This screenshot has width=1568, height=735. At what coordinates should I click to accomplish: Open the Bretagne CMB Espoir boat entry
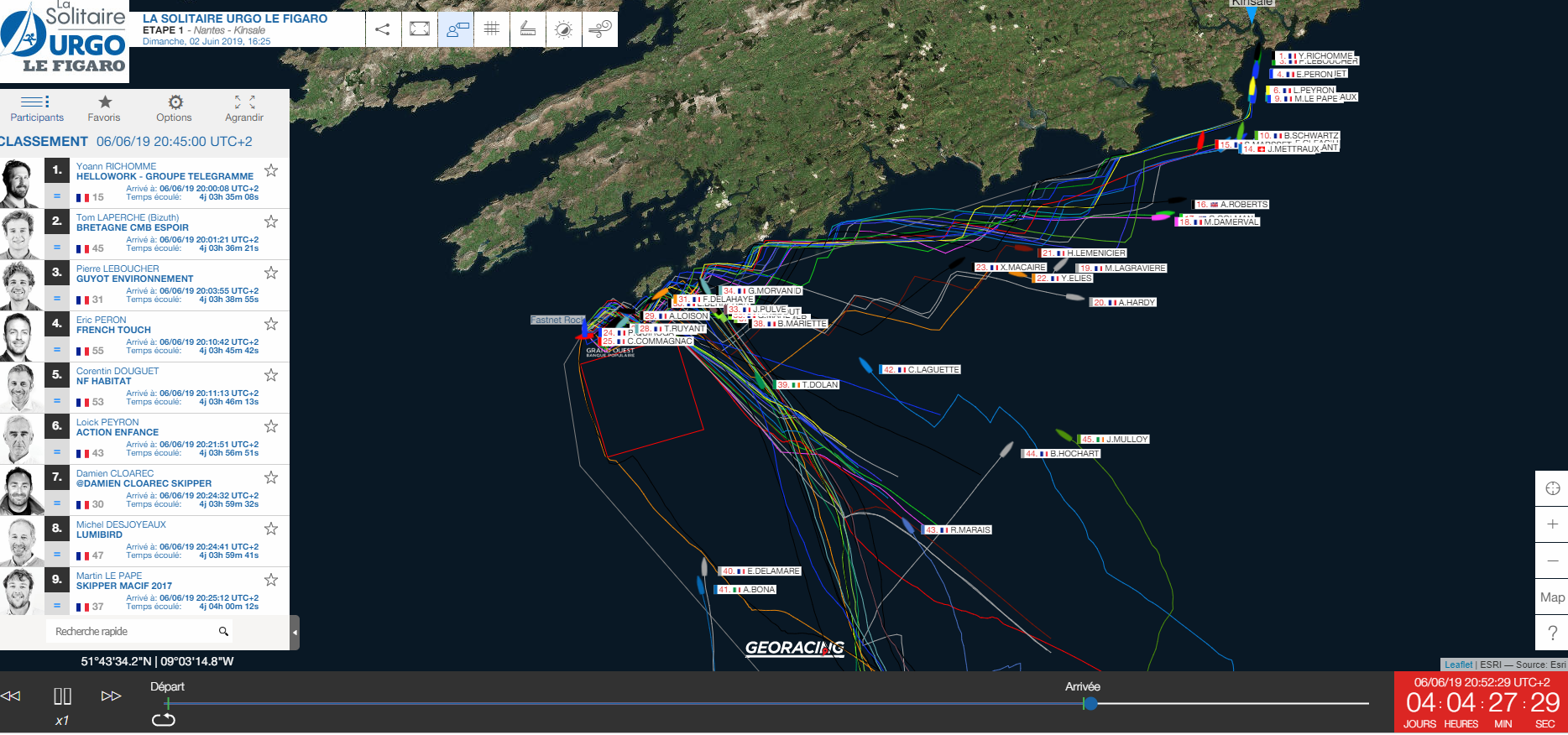tap(133, 227)
